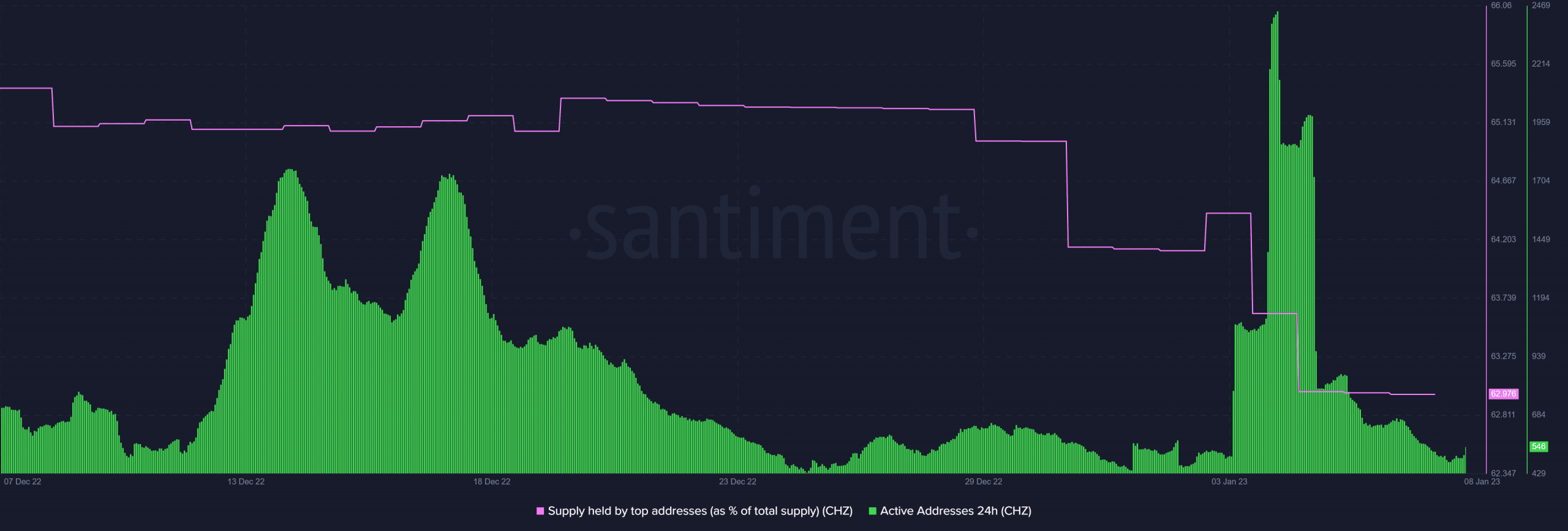Click the 07 Dec 22 date label

tap(23, 481)
